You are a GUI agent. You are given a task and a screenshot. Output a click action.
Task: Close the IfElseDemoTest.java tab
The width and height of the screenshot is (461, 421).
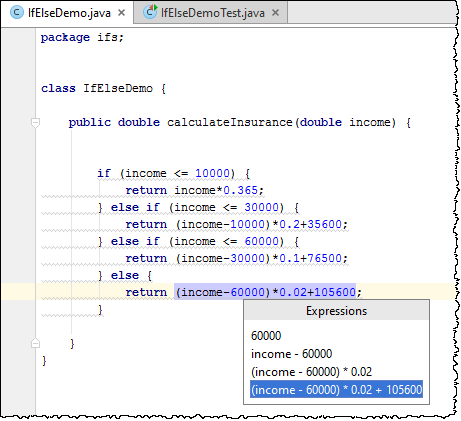275,13
